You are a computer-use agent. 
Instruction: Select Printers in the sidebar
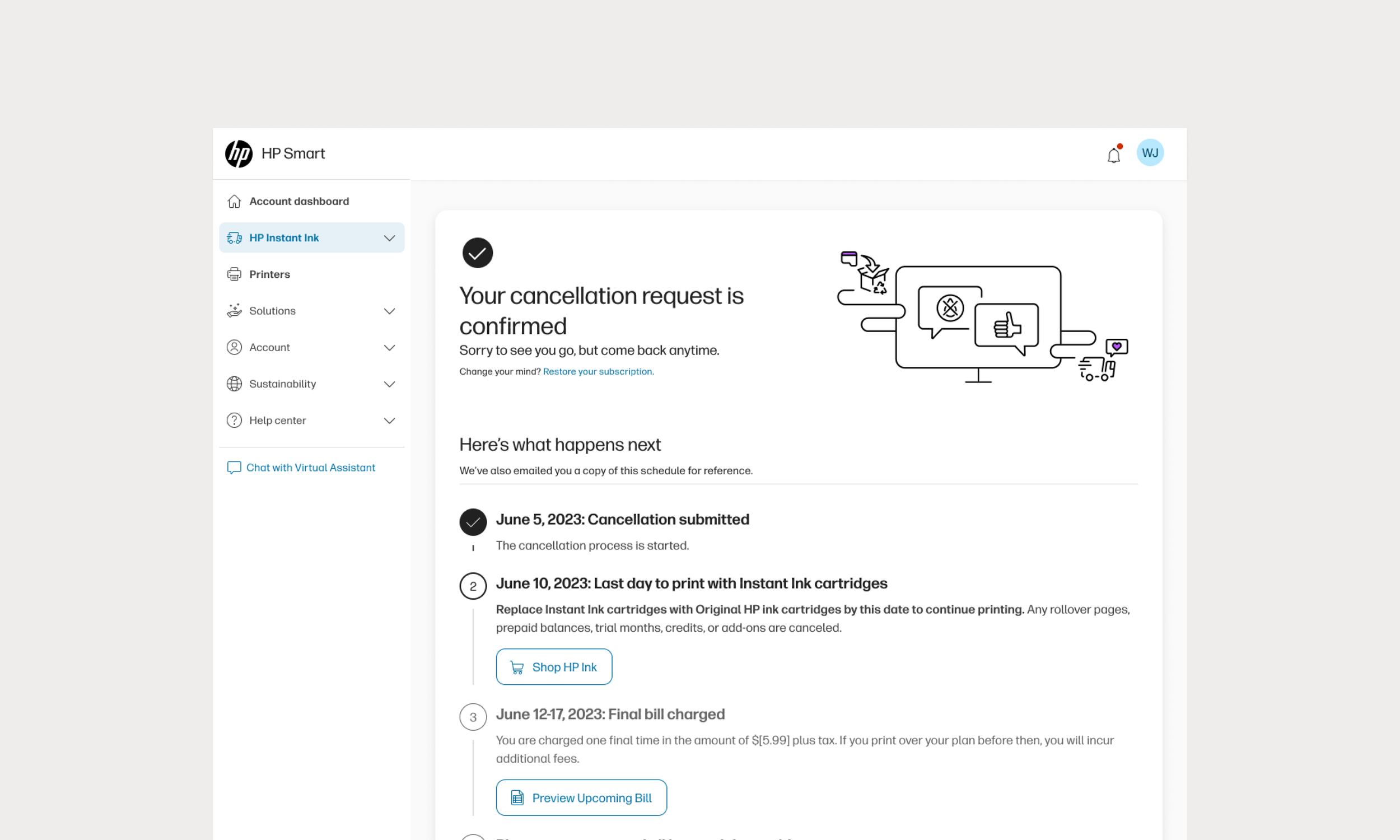(269, 274)
